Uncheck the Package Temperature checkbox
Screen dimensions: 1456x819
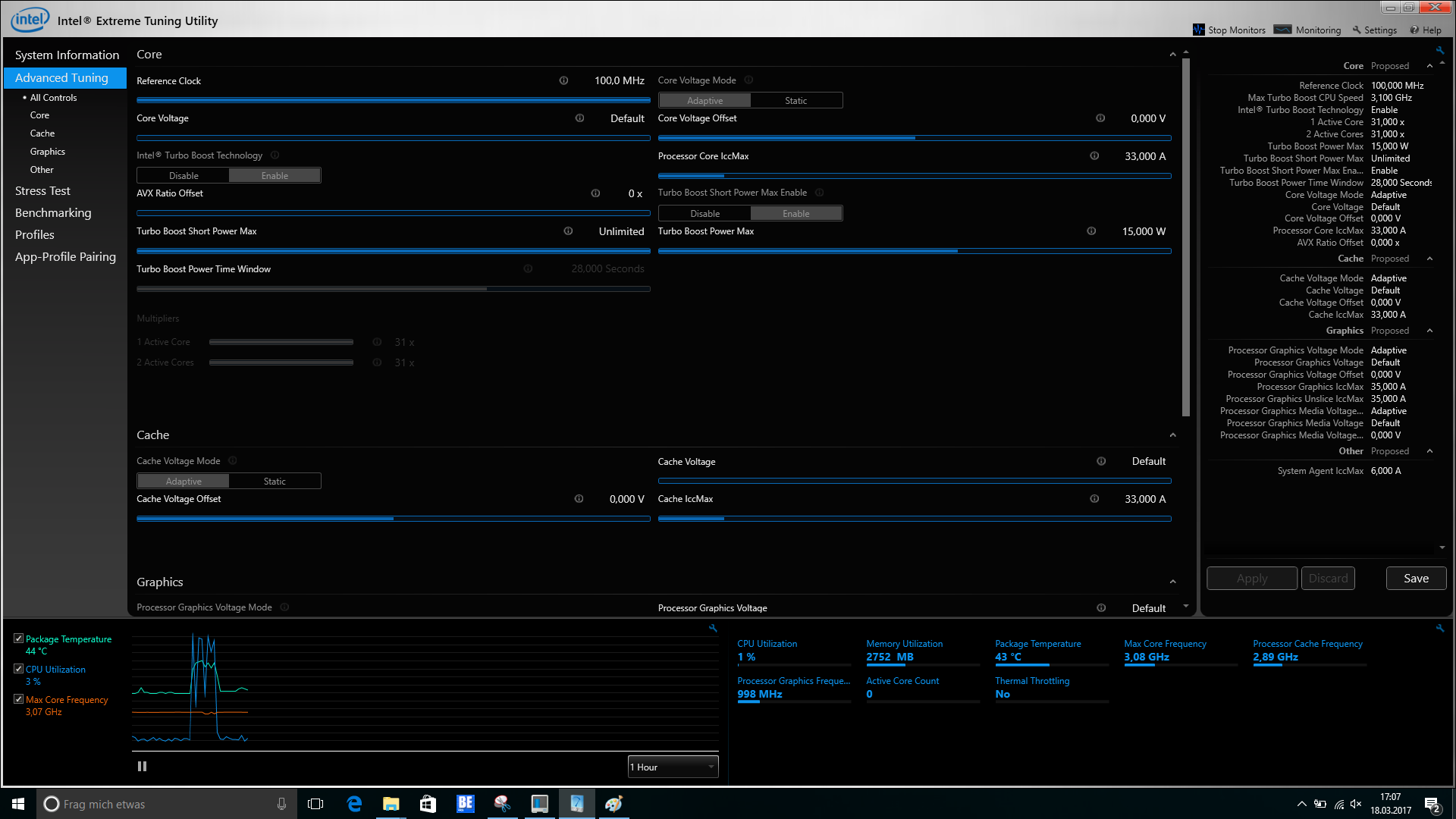tap(19, 639)
